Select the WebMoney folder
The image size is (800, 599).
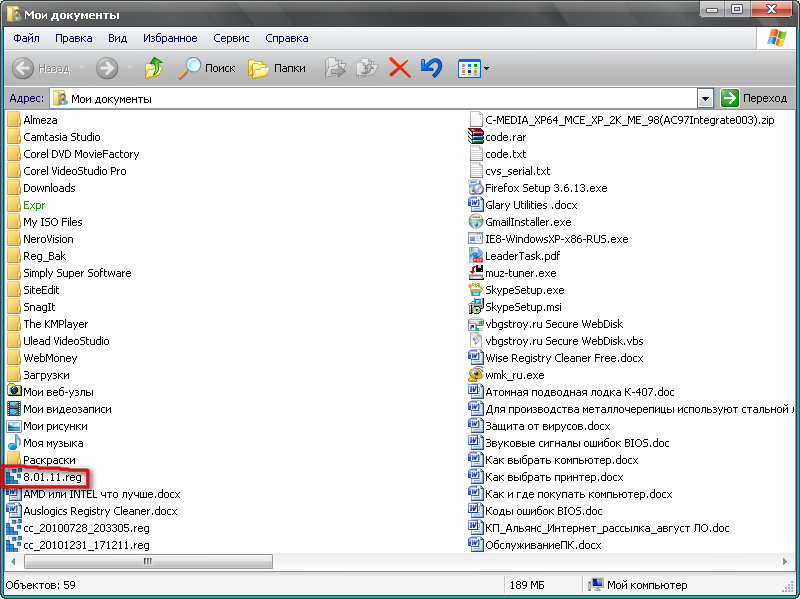pyautogui.click(x=42, y=358)
